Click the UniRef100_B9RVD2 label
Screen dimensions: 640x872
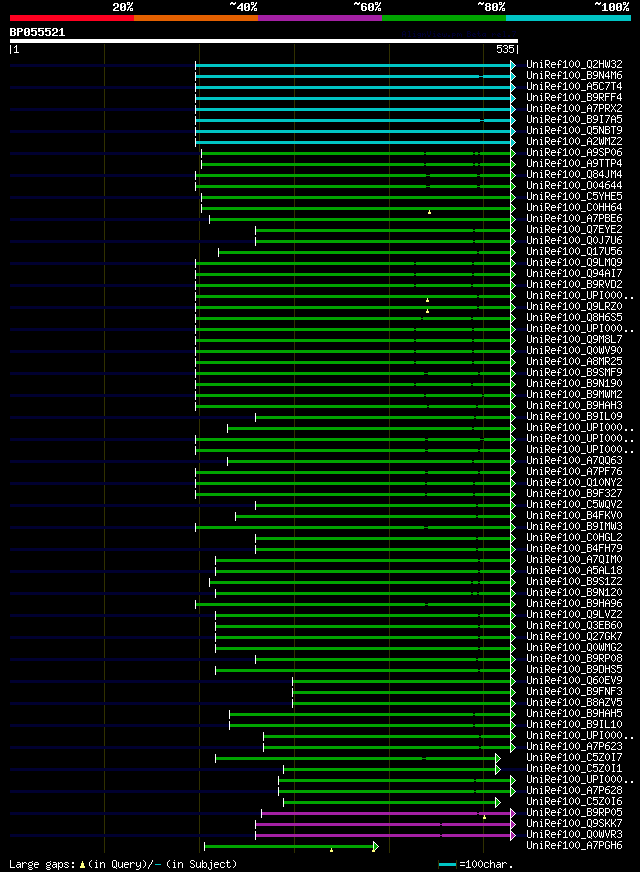click(x=574, y=285)
